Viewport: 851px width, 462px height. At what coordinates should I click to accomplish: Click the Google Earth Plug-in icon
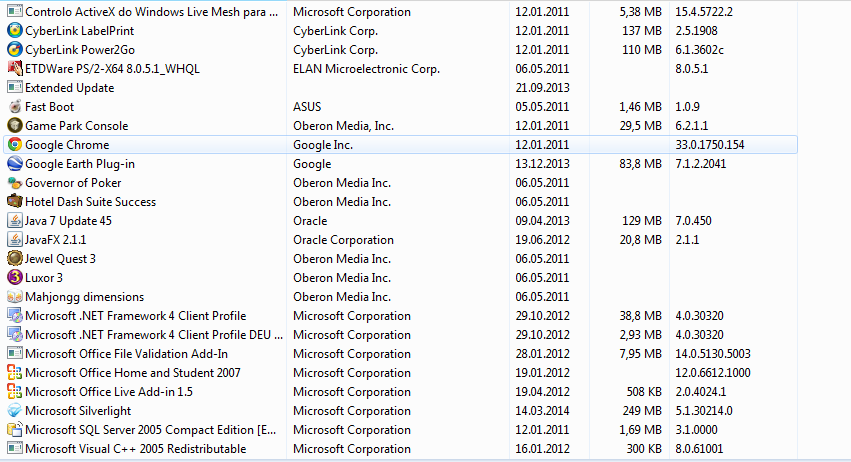point(14,164)
